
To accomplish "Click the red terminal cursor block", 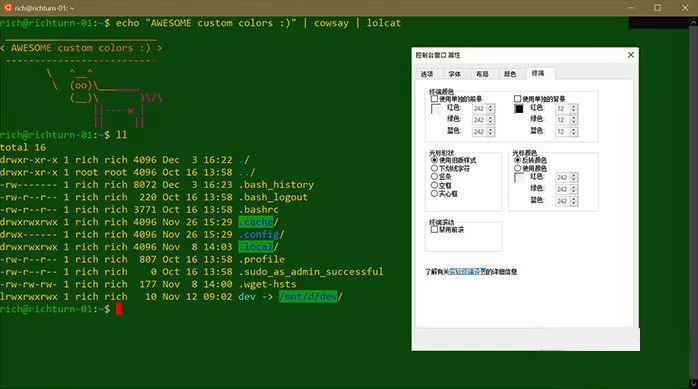I will (x=119, y=309).
